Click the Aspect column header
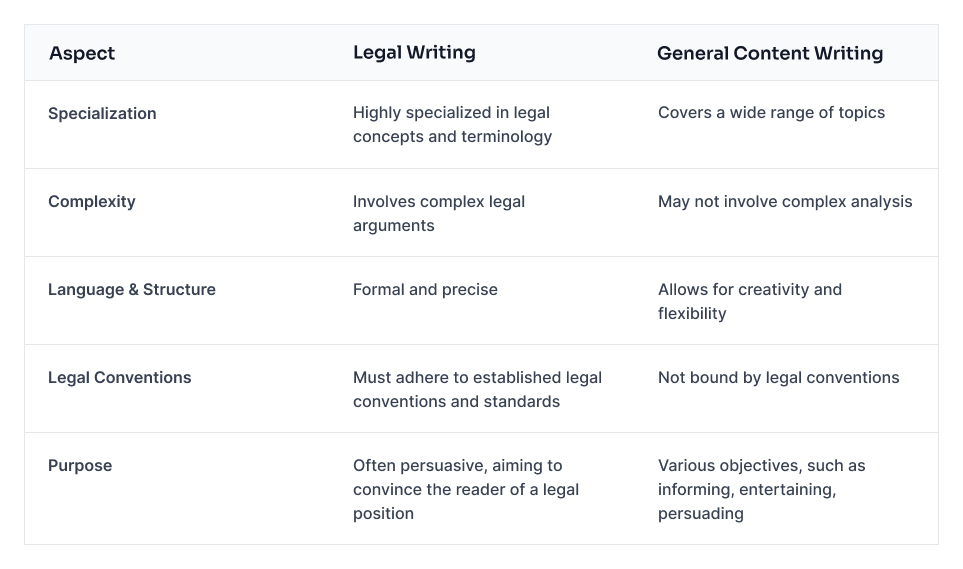The width and height of the screenshot is (963, 569). click(82, 53)
